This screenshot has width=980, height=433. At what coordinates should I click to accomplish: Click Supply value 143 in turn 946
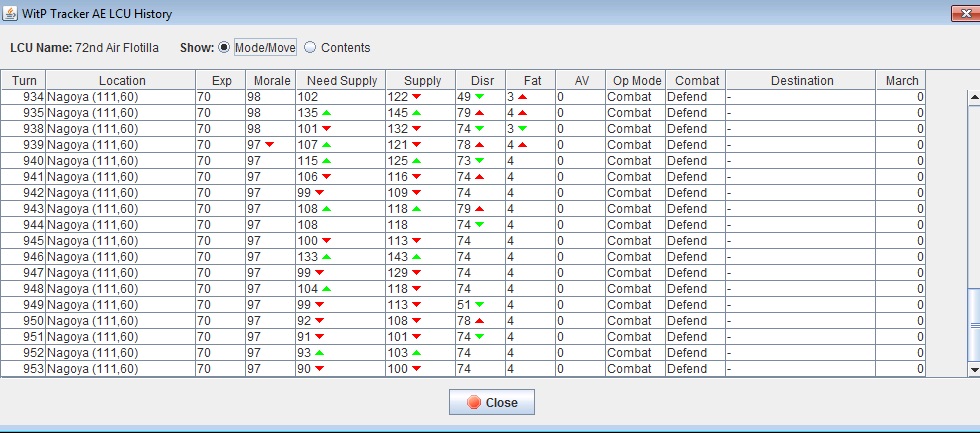coord(421,257)
